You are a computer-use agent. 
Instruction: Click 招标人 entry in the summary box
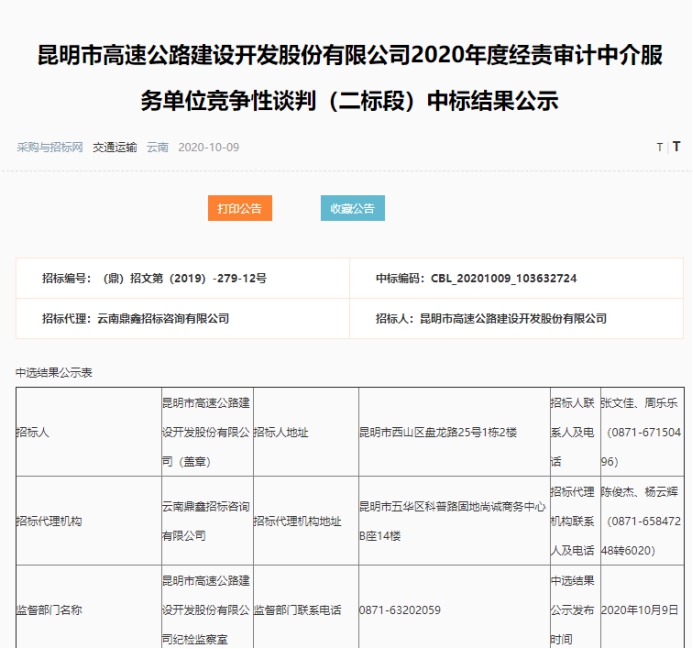point(491,318)
